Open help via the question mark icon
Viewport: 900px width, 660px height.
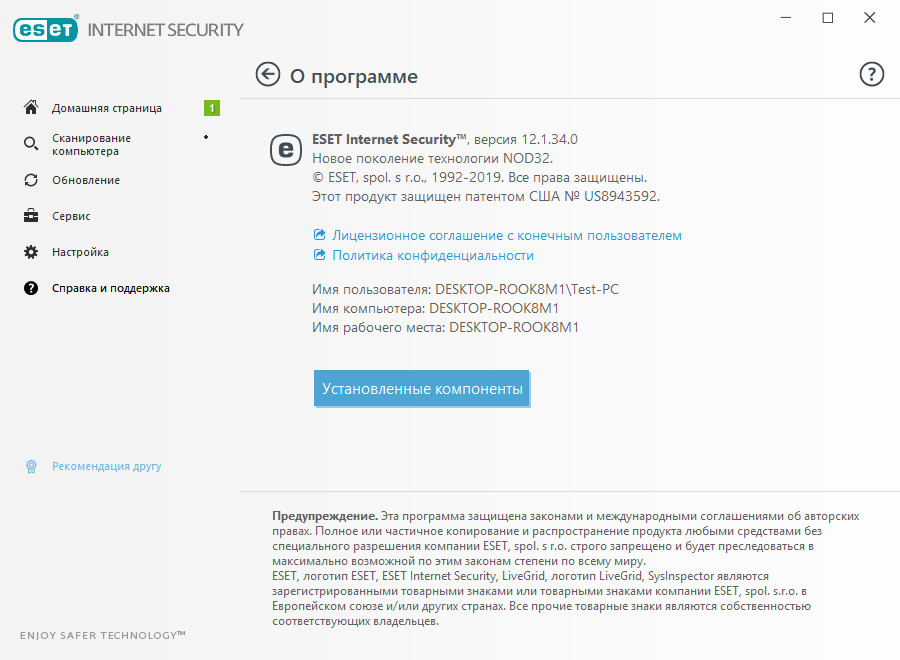click(x=872, y=75)
